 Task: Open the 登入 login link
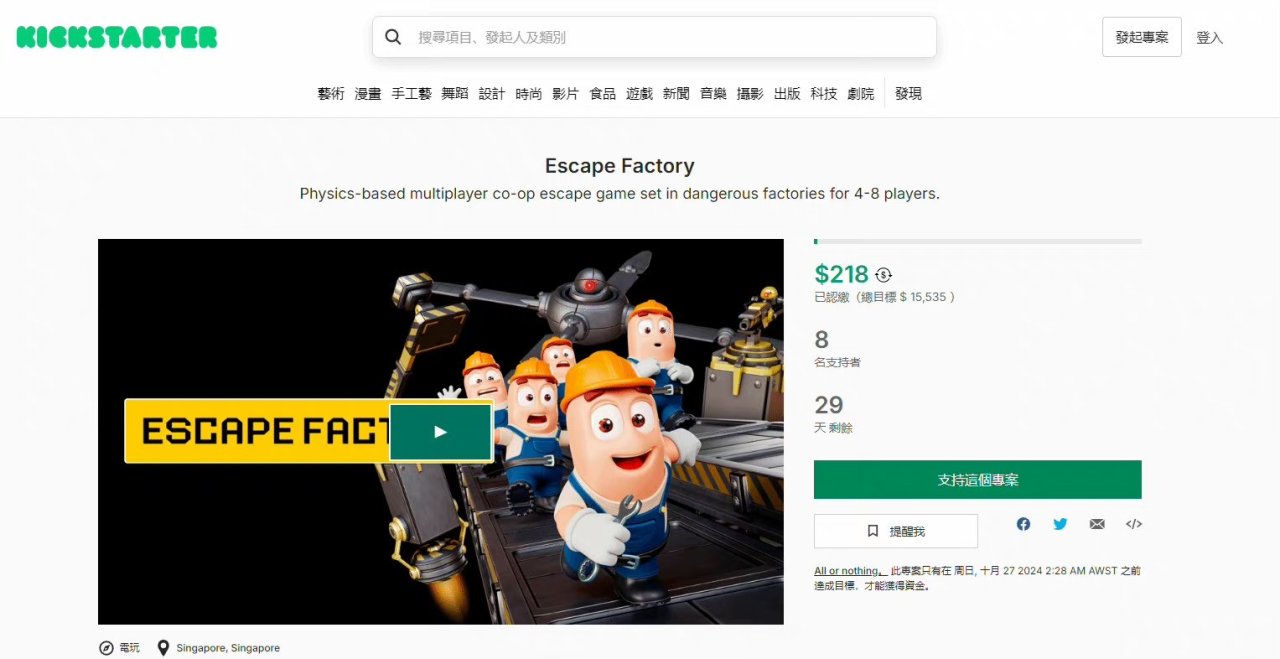(1210, 37)
